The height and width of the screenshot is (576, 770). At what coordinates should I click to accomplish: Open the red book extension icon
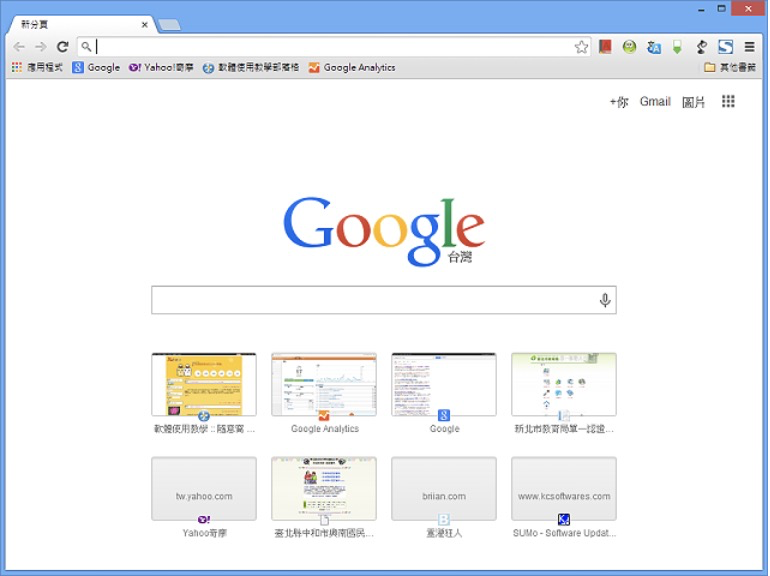pos(605,47)
